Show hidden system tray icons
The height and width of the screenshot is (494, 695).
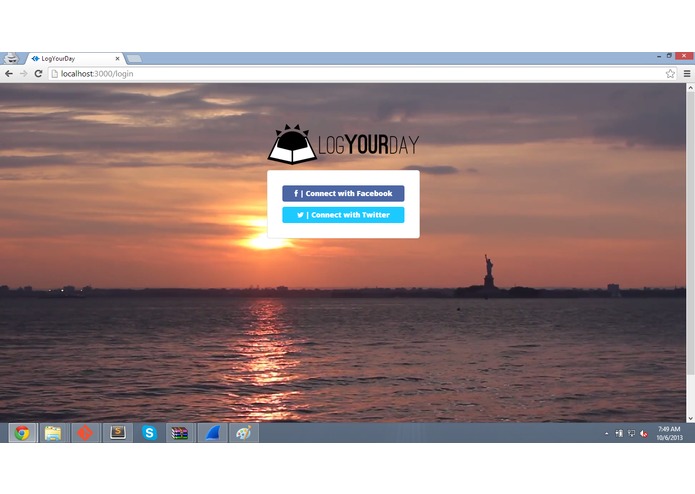click(606, 434)
